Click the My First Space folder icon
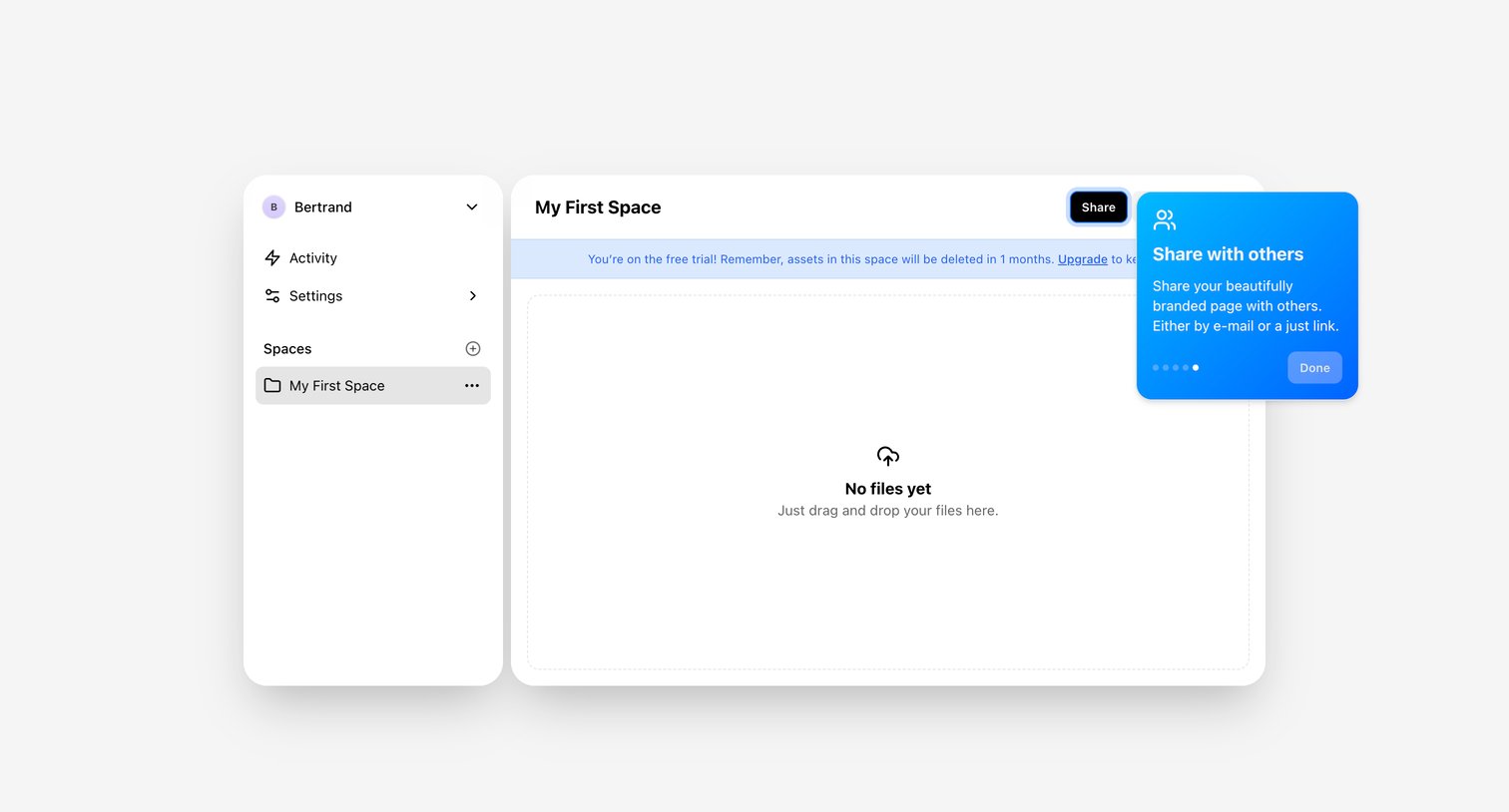 tap(272, 386)
